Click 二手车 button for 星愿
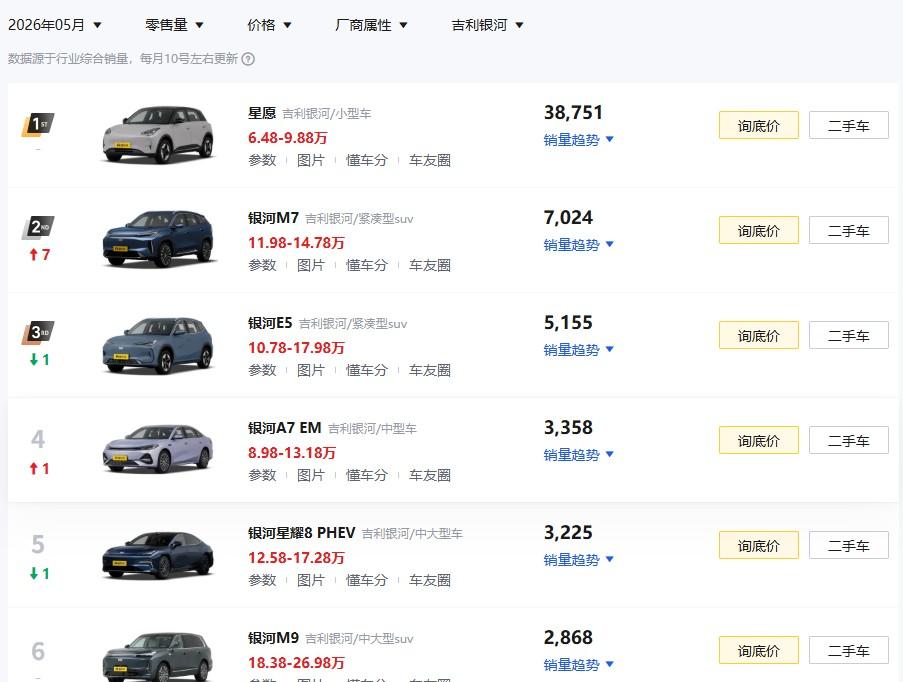The width and height of the screenshot is (903, 682). pyautogui.click(x=848, y=125)
